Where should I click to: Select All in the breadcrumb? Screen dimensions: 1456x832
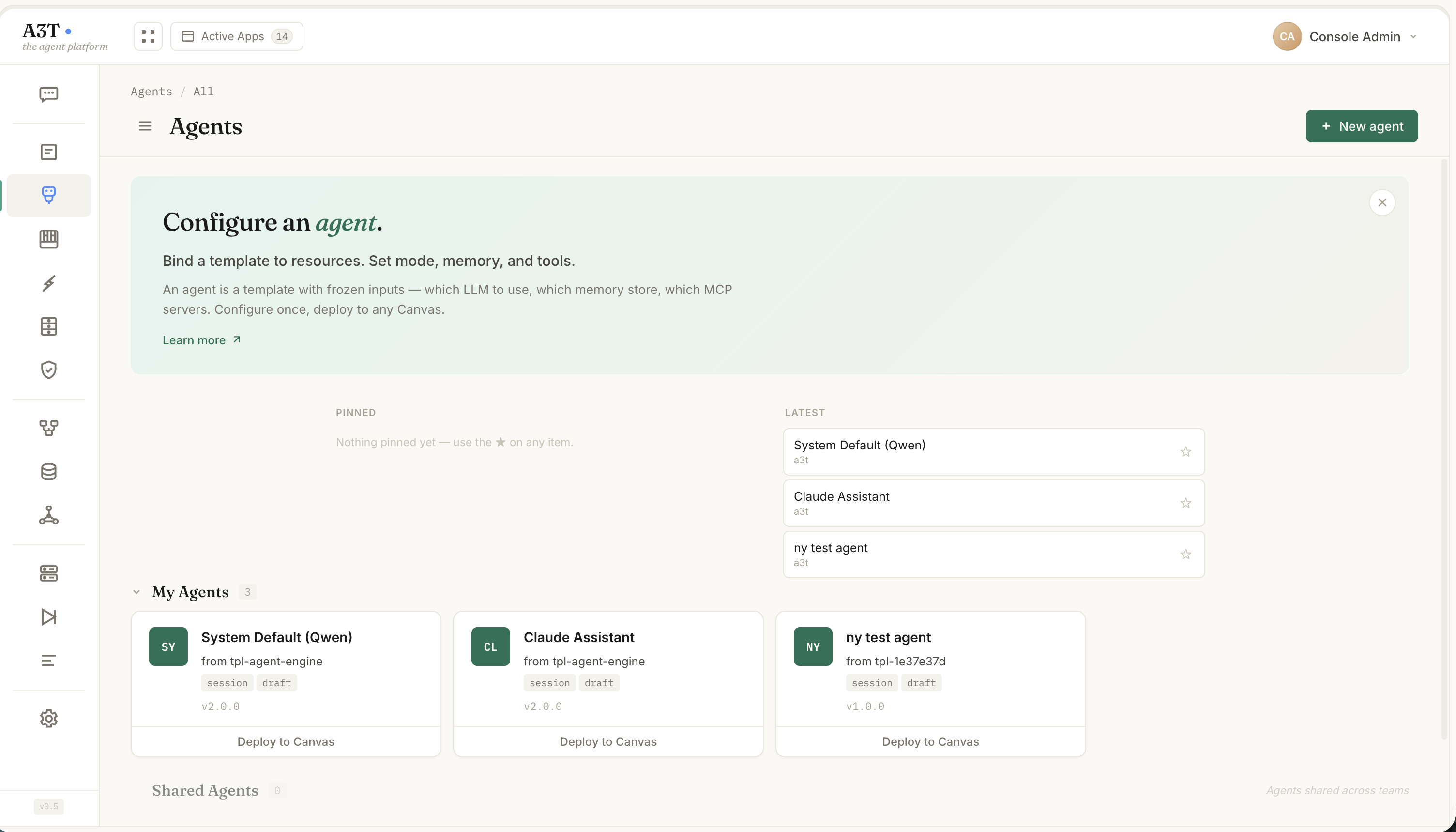point(203,92)
